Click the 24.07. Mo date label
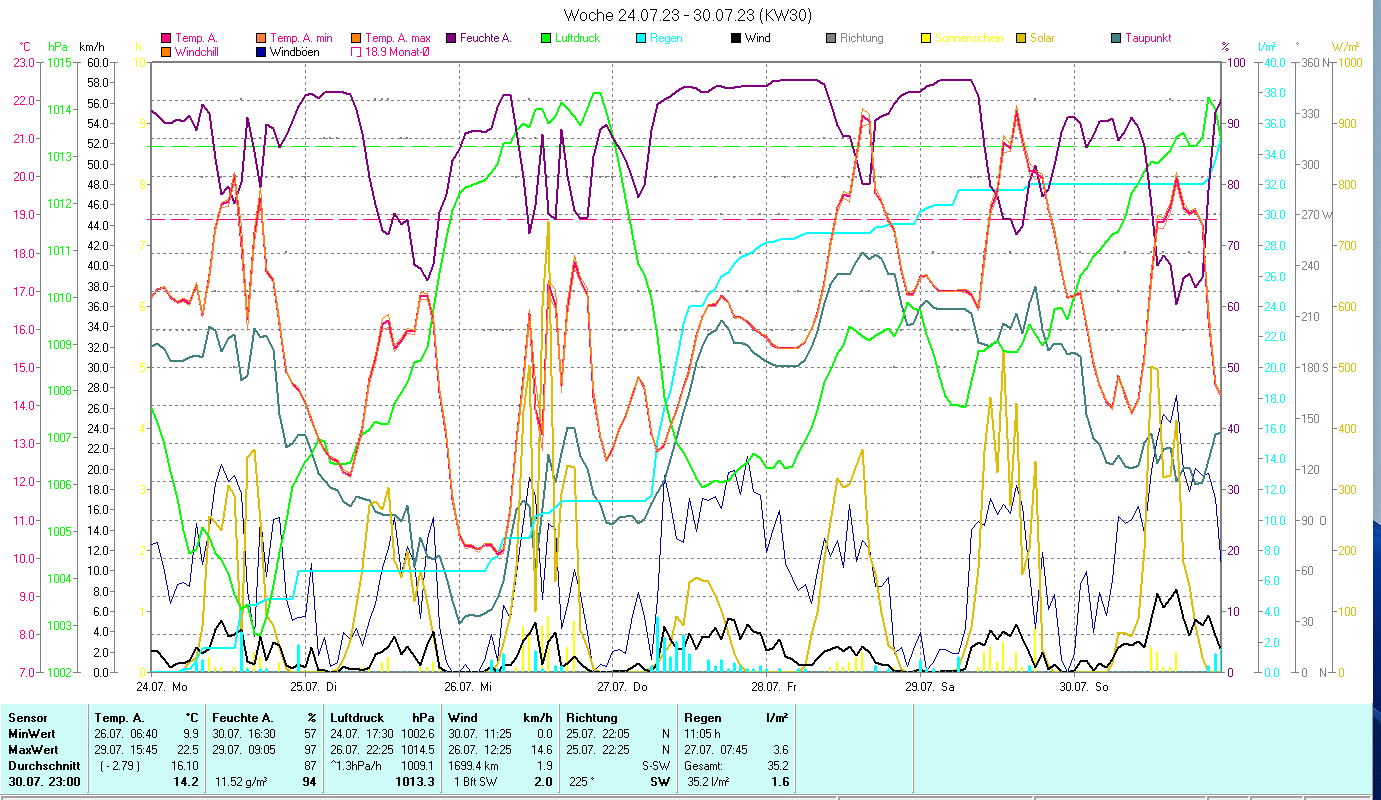1381x800 pixels. [161, 687]
